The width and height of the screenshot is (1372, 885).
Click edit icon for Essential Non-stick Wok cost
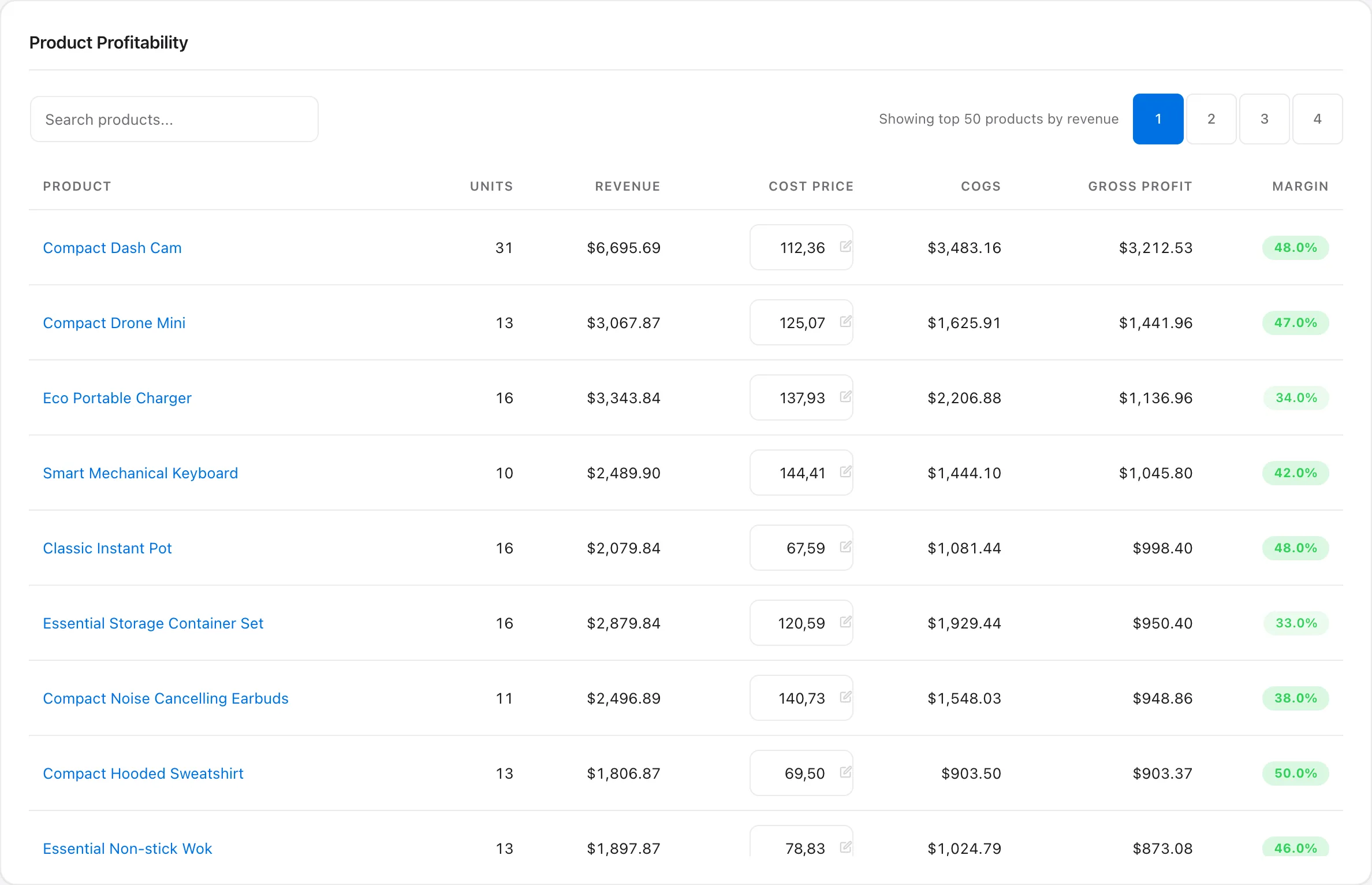pyautogui.click(x=845, y=847)
